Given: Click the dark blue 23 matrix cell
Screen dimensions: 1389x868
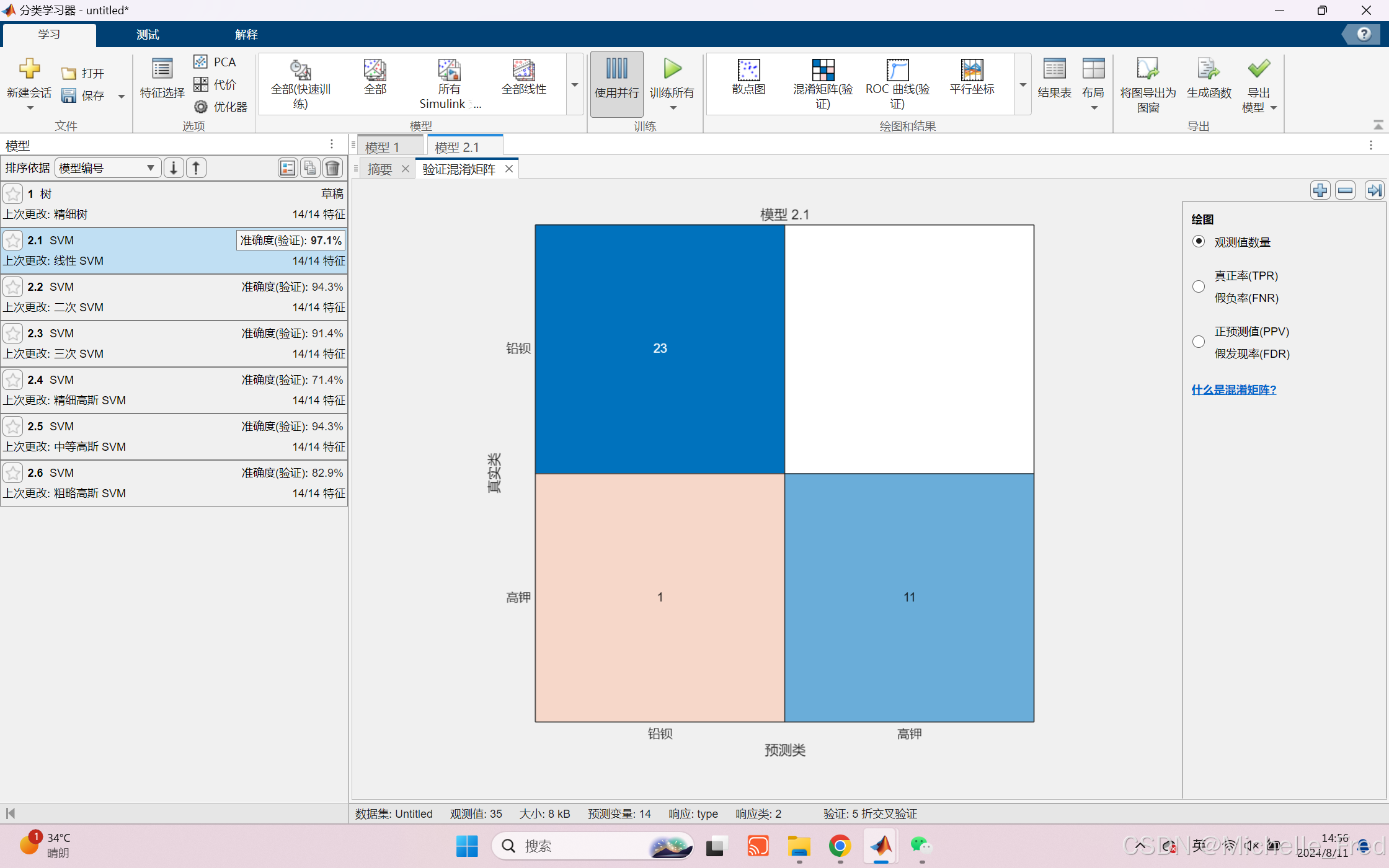Looking at the screenshot, I should click(x=660, y=348).
